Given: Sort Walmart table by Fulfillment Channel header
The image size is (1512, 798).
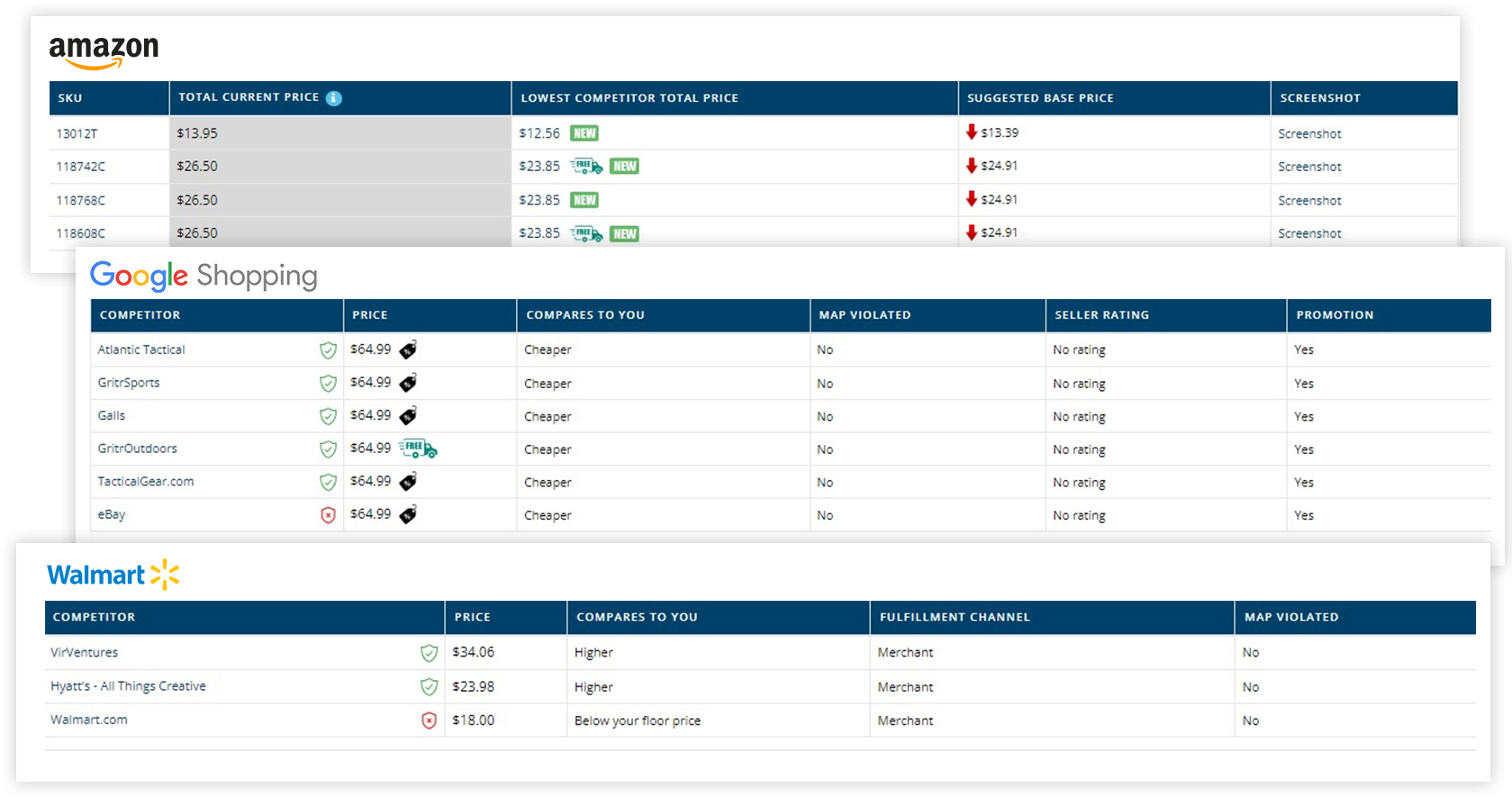Looking at the screenshot, I should 955,617.
